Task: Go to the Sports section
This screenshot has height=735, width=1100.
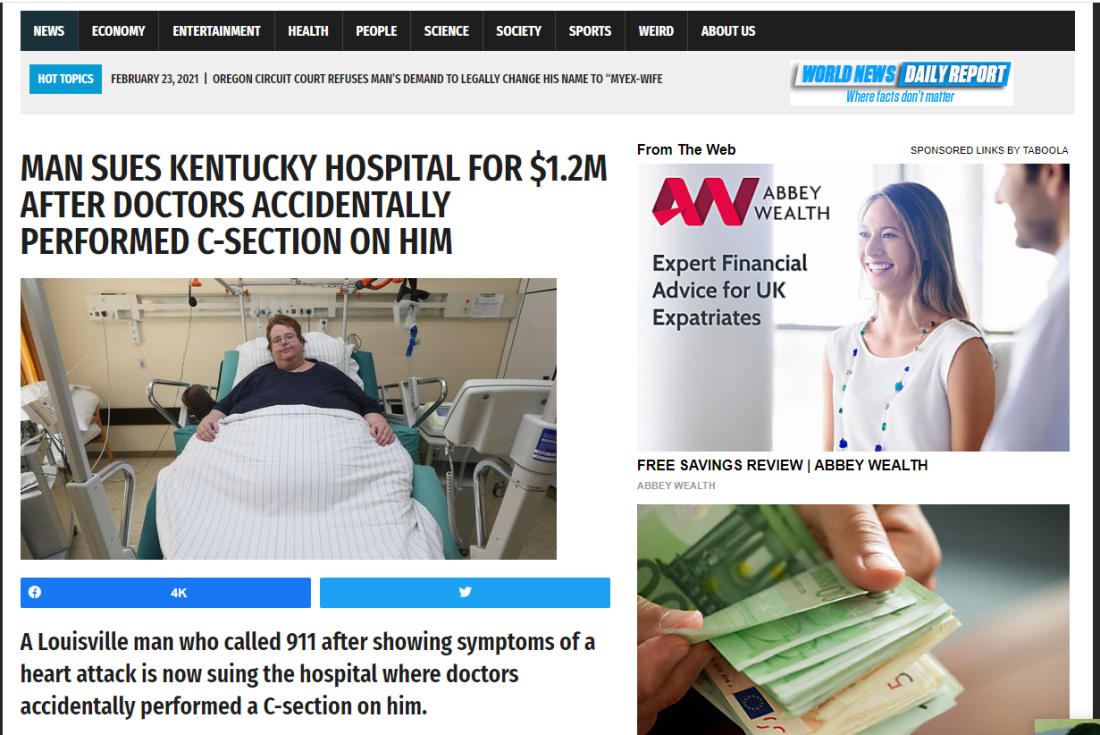Action: pyautogui.click(x=590, y=31)
